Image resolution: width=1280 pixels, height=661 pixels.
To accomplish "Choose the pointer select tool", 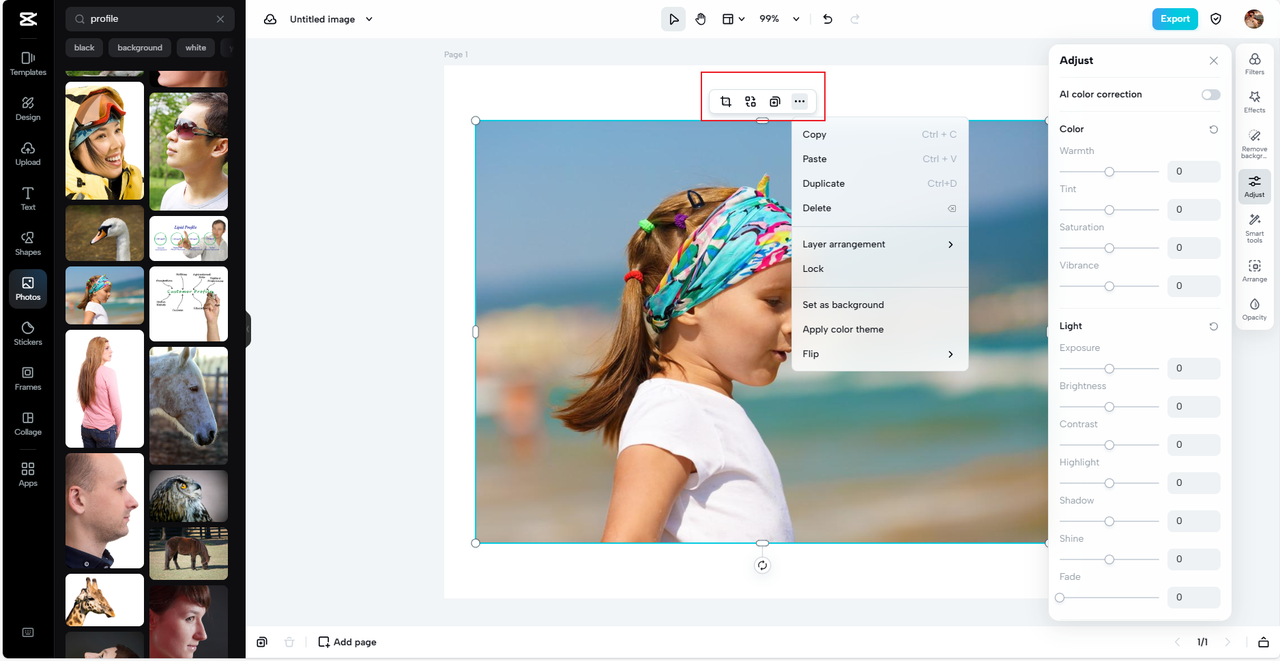I will pos(674,19).
